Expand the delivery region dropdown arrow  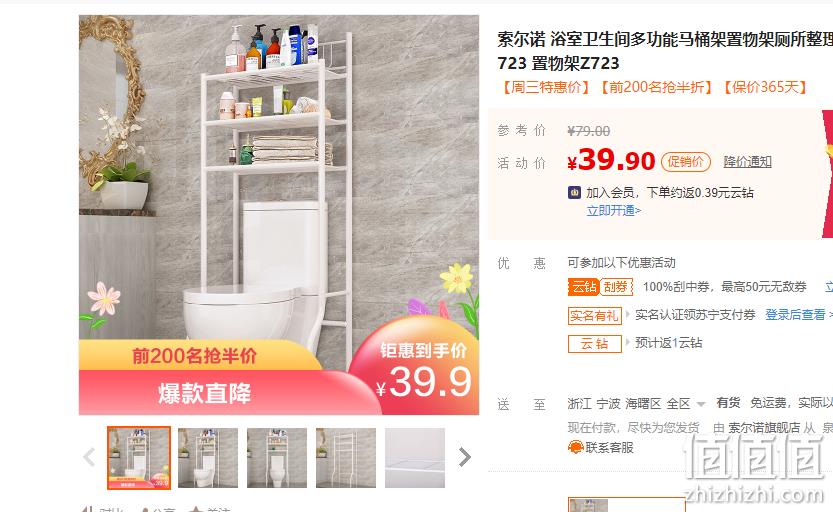(701, 404)
